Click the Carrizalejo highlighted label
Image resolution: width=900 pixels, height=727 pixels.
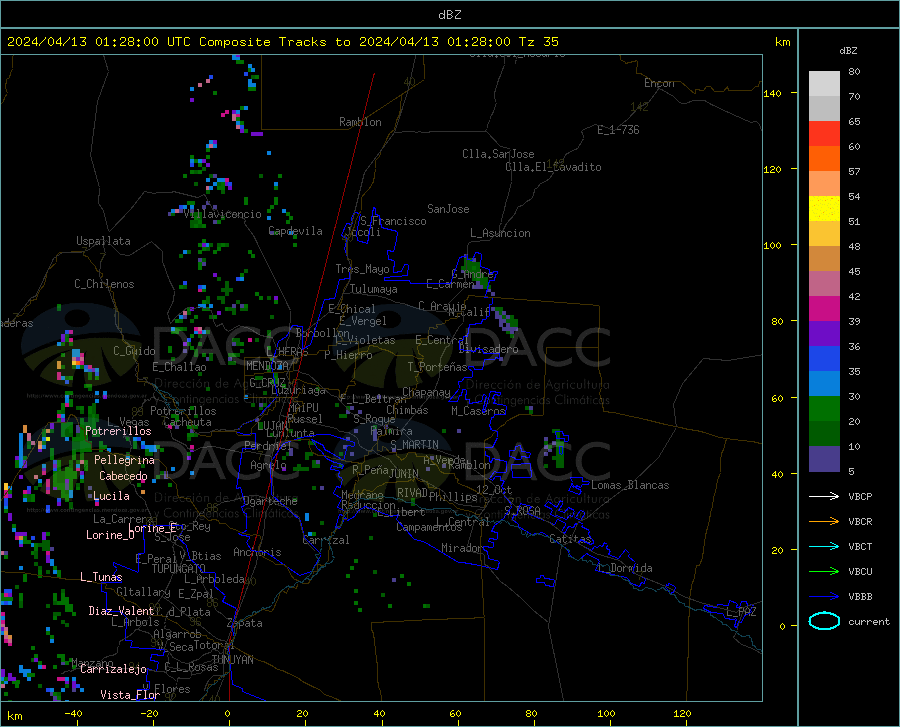tap(113, 669)
